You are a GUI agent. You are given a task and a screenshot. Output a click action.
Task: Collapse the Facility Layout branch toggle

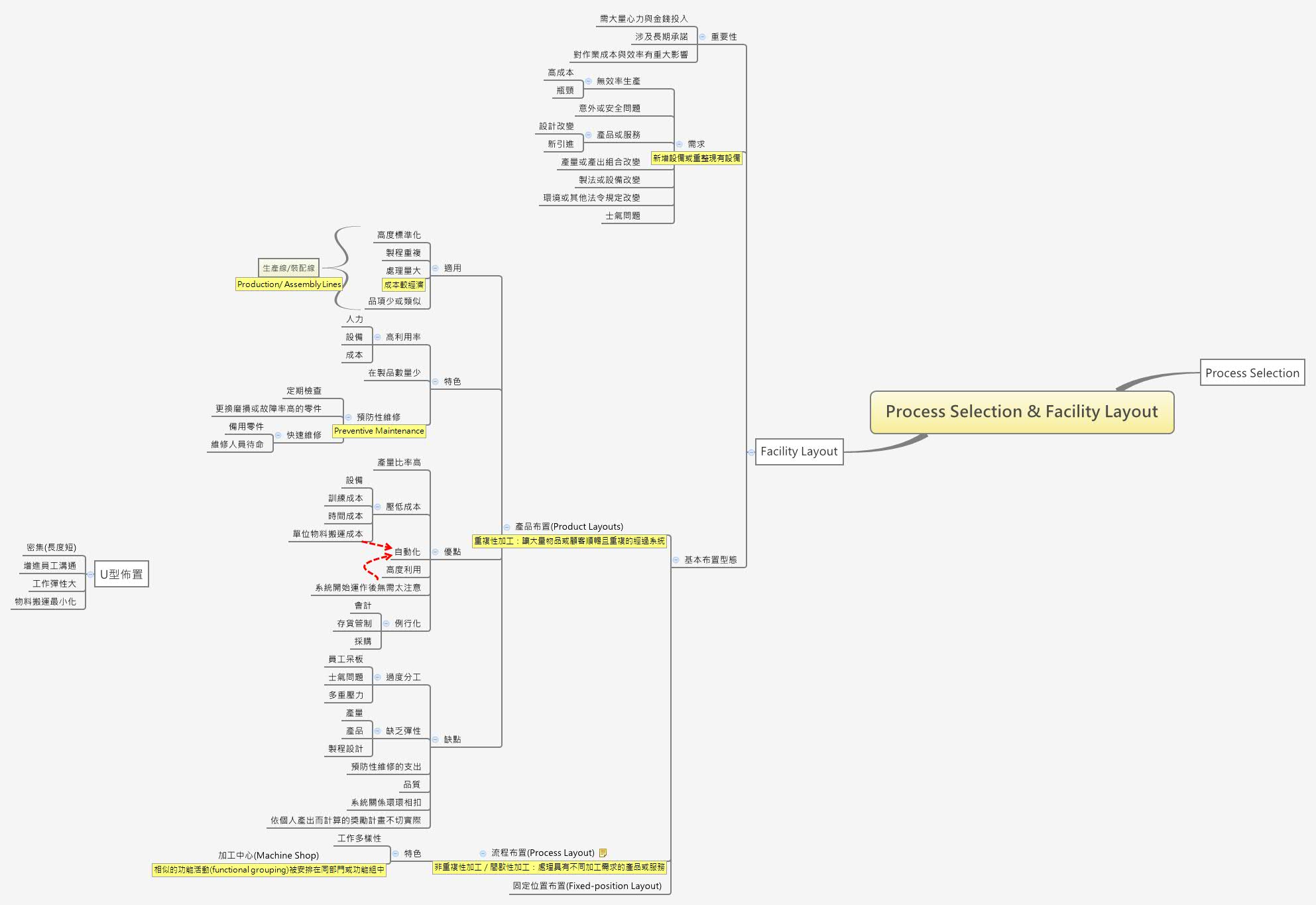(x=751, y=452)
